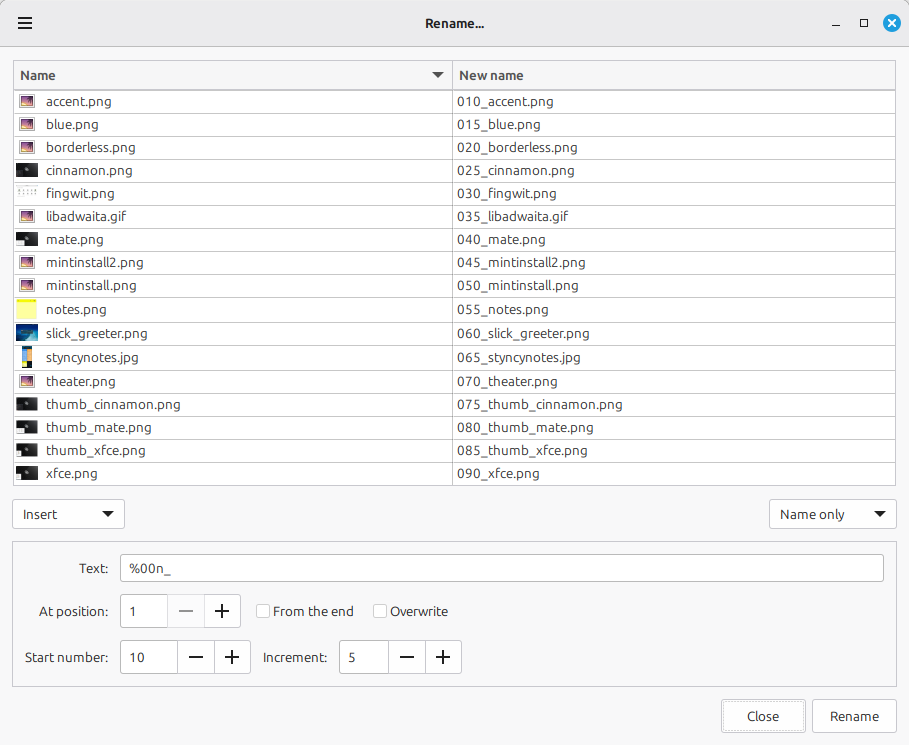This screenshot has width=909, height=745.
Task: Click the notes.png file icon
Action: click(27, 309)
